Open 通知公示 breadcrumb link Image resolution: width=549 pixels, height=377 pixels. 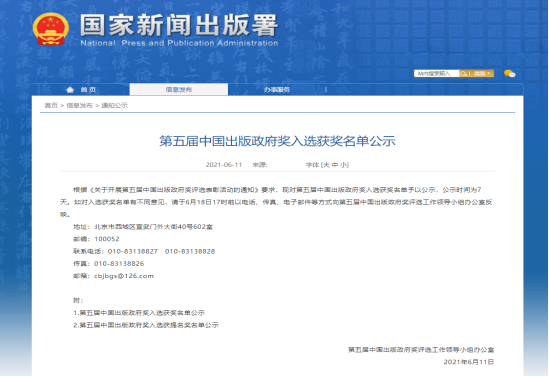114,105
